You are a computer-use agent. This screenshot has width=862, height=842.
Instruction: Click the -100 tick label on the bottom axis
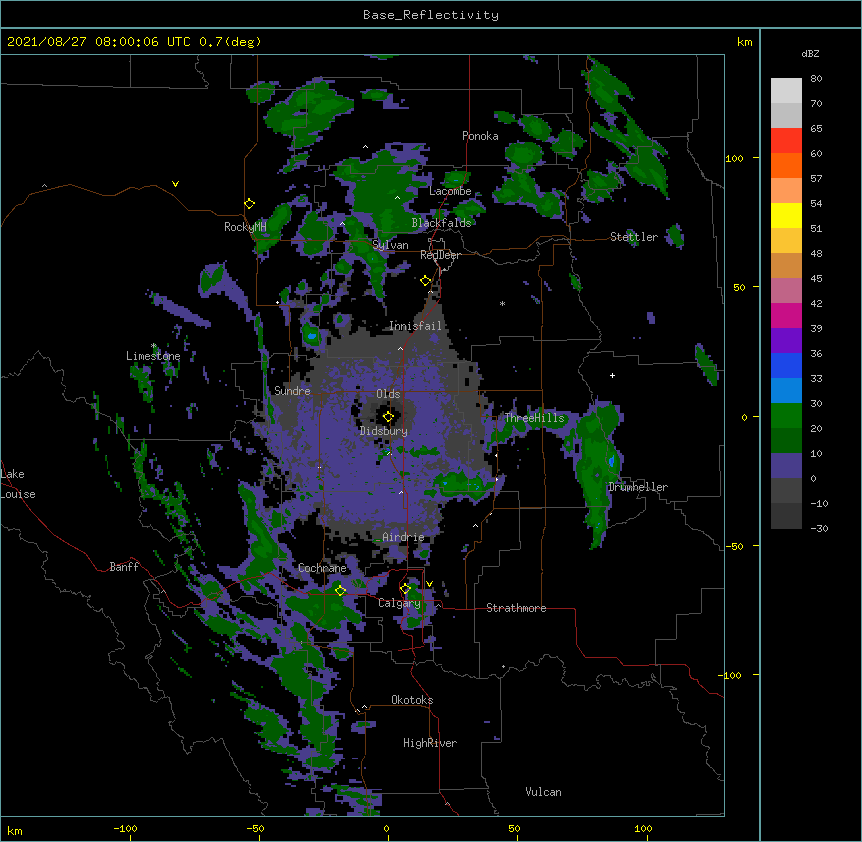tap(125, 828)
